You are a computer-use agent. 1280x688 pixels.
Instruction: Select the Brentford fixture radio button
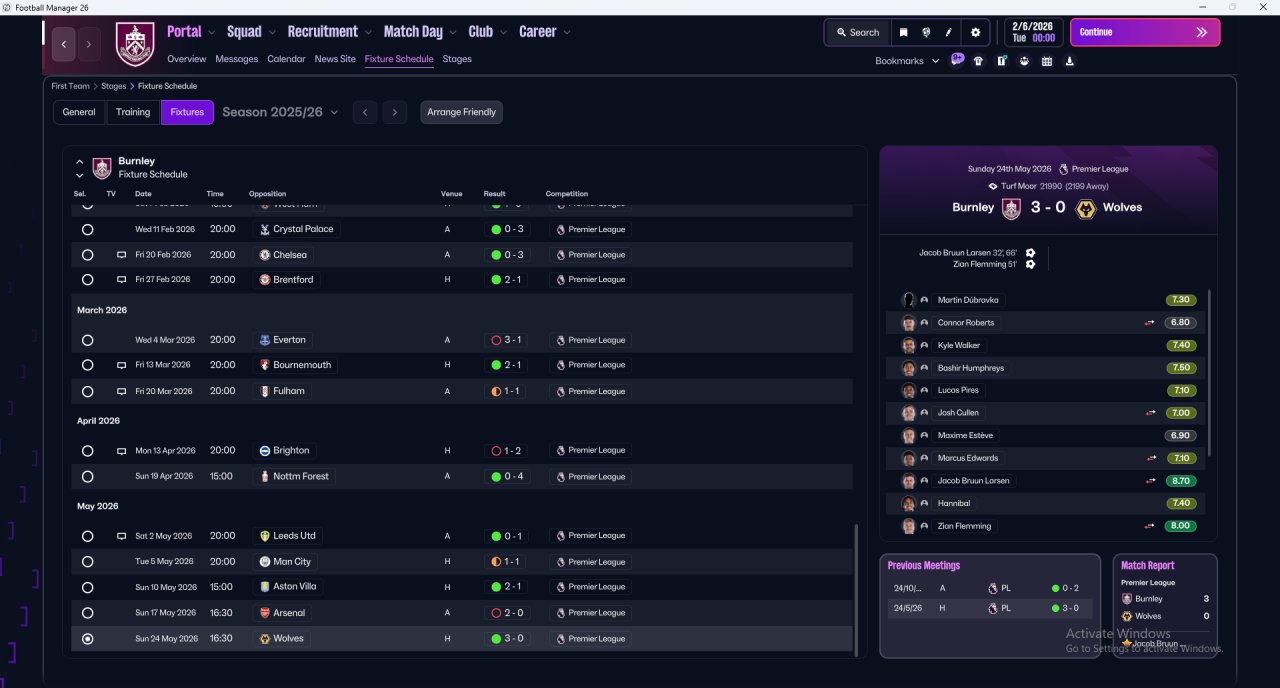(88, 280)
